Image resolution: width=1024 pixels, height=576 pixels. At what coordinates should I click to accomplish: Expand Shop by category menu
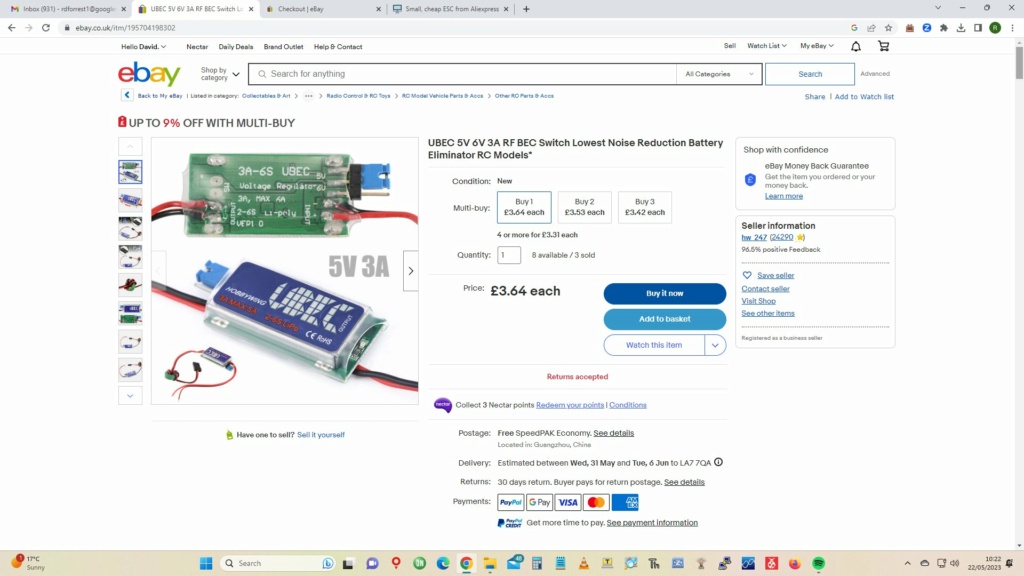point(219,74)
